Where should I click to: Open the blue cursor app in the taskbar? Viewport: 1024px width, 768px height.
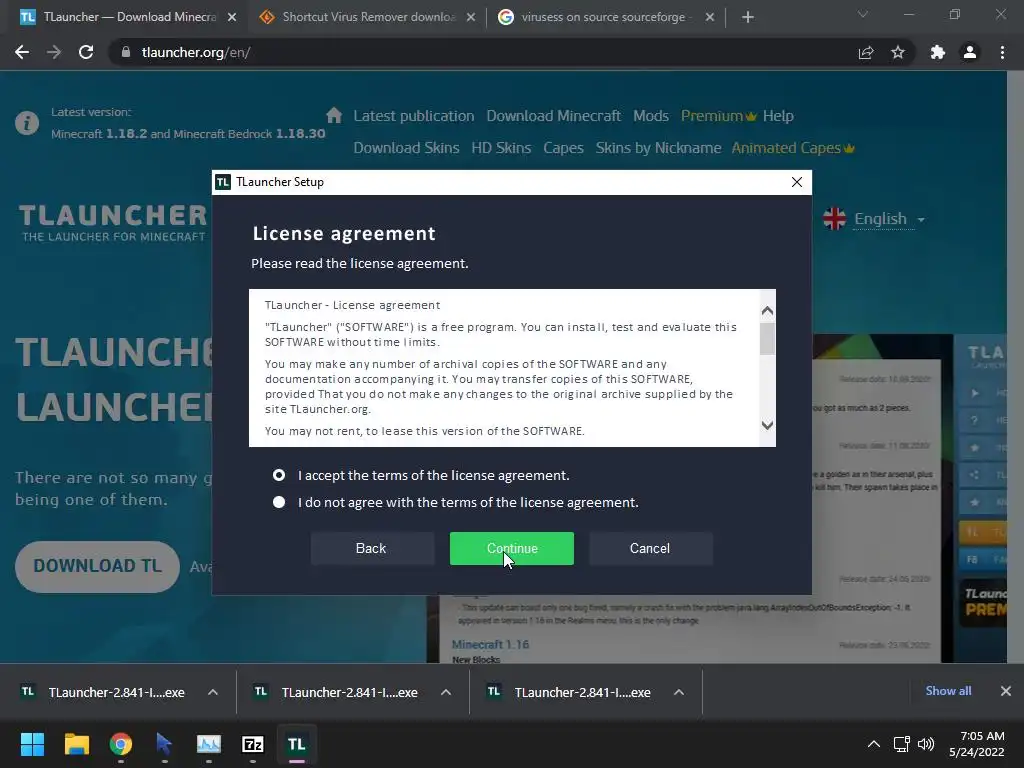(x=164, y=744)
